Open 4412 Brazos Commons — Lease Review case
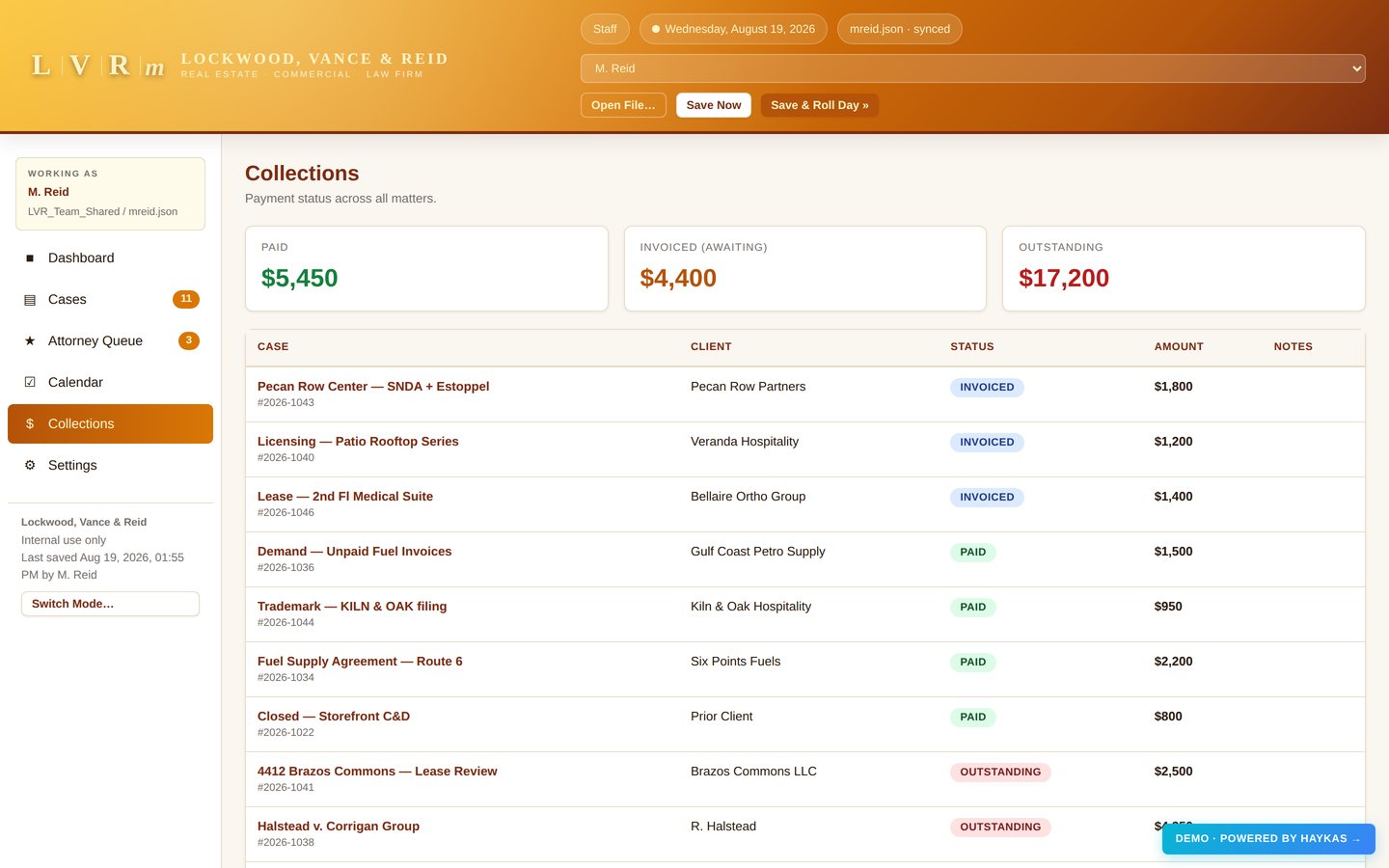 tap(377, 772)
